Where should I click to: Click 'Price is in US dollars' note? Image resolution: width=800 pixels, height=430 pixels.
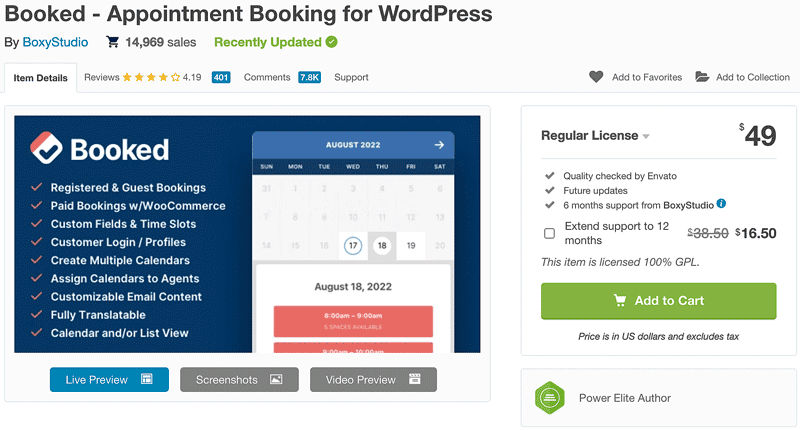[x=658, y=337]
